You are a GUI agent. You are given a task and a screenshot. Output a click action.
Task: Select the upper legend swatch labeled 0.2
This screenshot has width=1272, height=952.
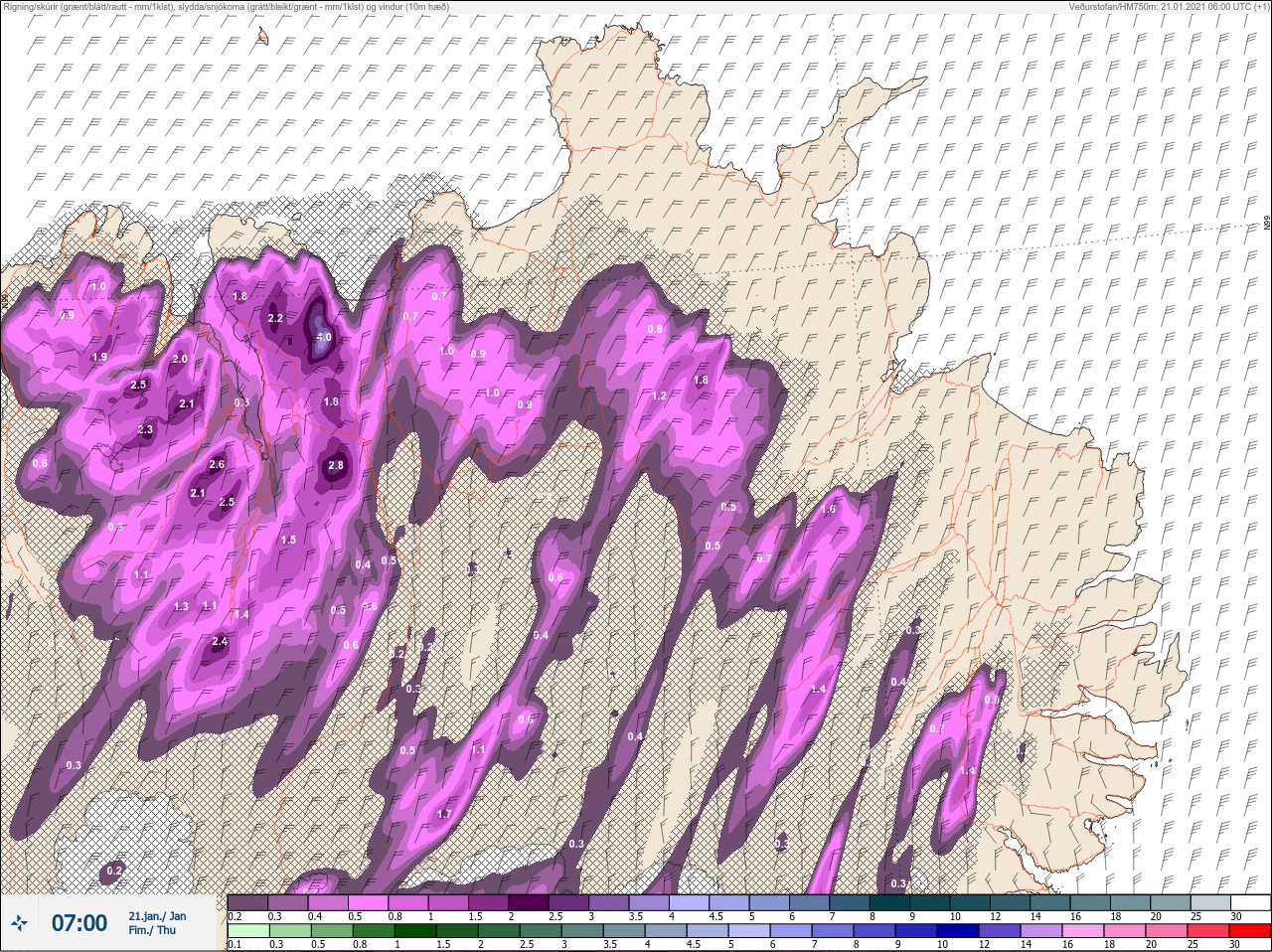click(247, 902)
